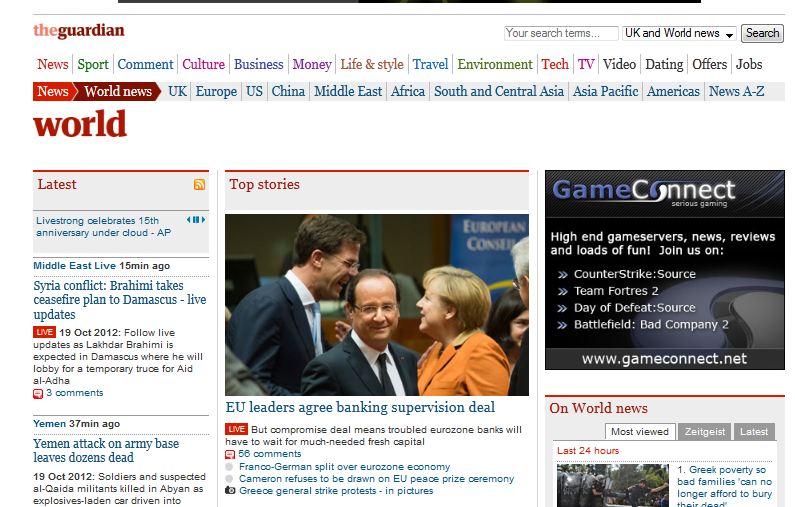Click the Guardian logo
Screen dimensions: 795x507
[79, 31]
